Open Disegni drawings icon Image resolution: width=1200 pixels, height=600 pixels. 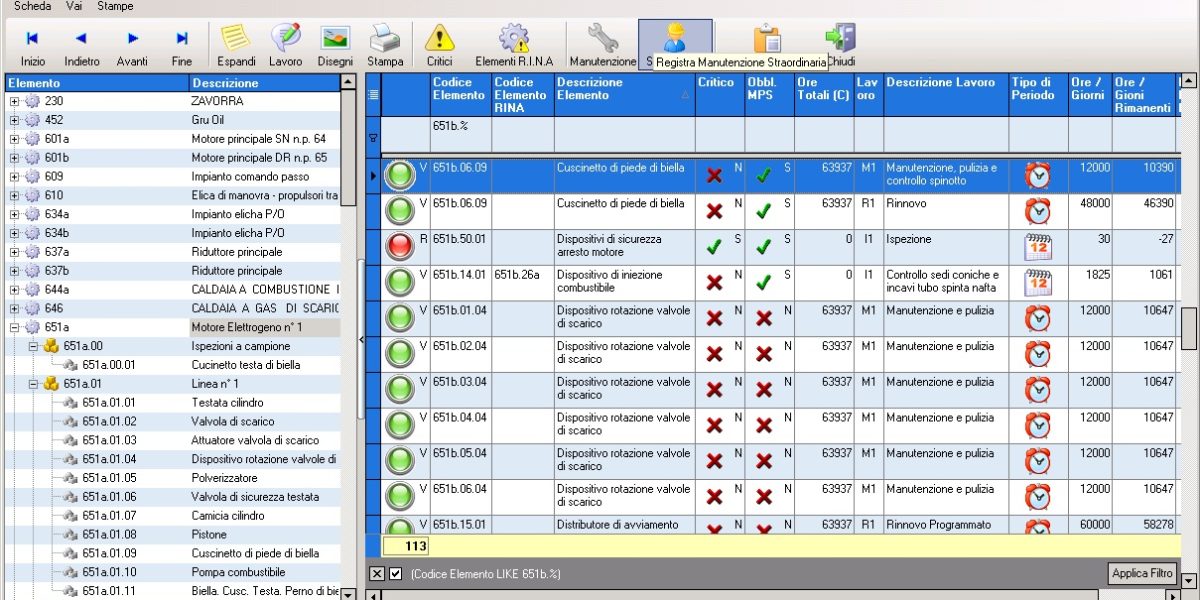tap(335, 45)
